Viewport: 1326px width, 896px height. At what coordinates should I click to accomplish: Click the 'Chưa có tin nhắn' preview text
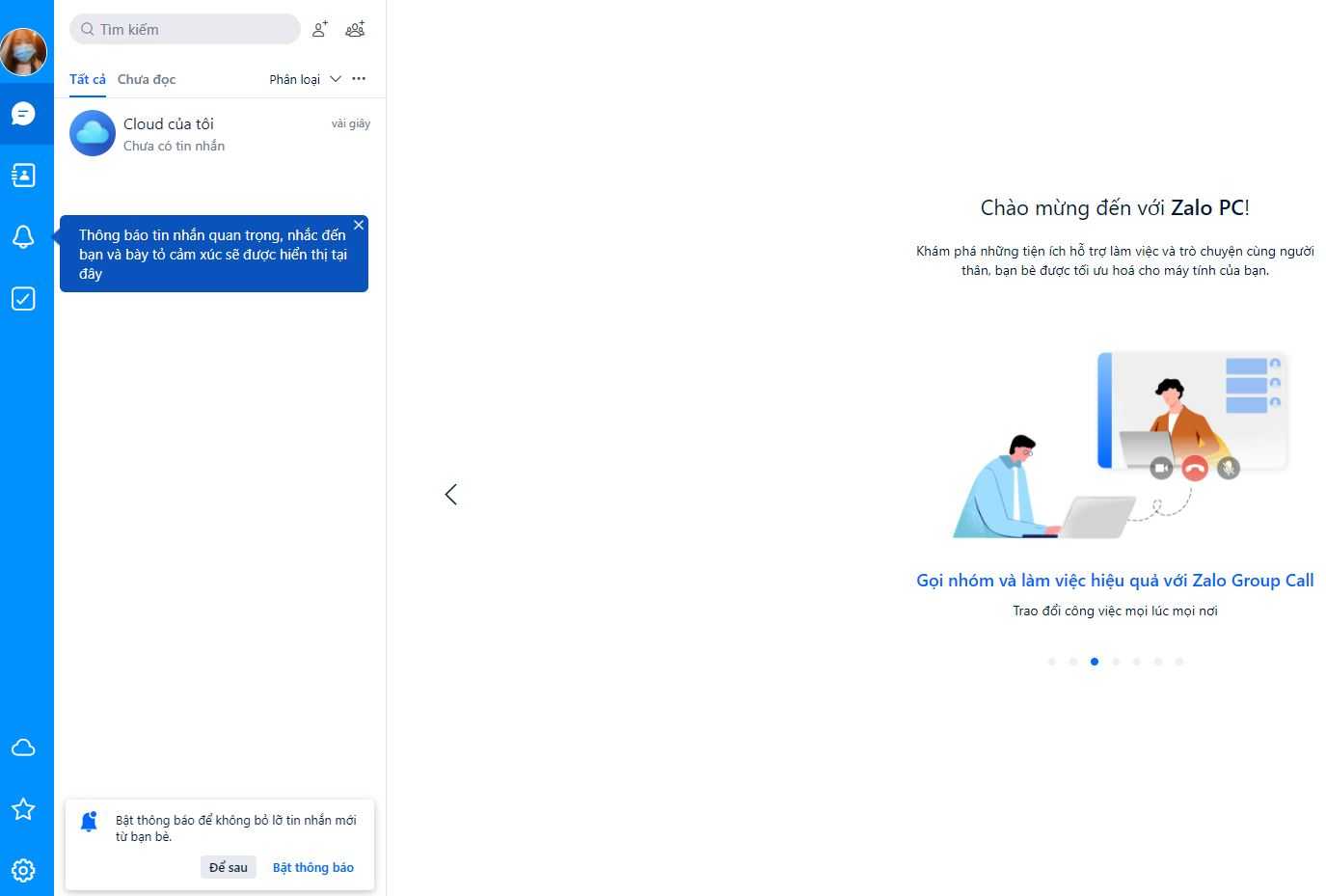(x=174, y=146)
